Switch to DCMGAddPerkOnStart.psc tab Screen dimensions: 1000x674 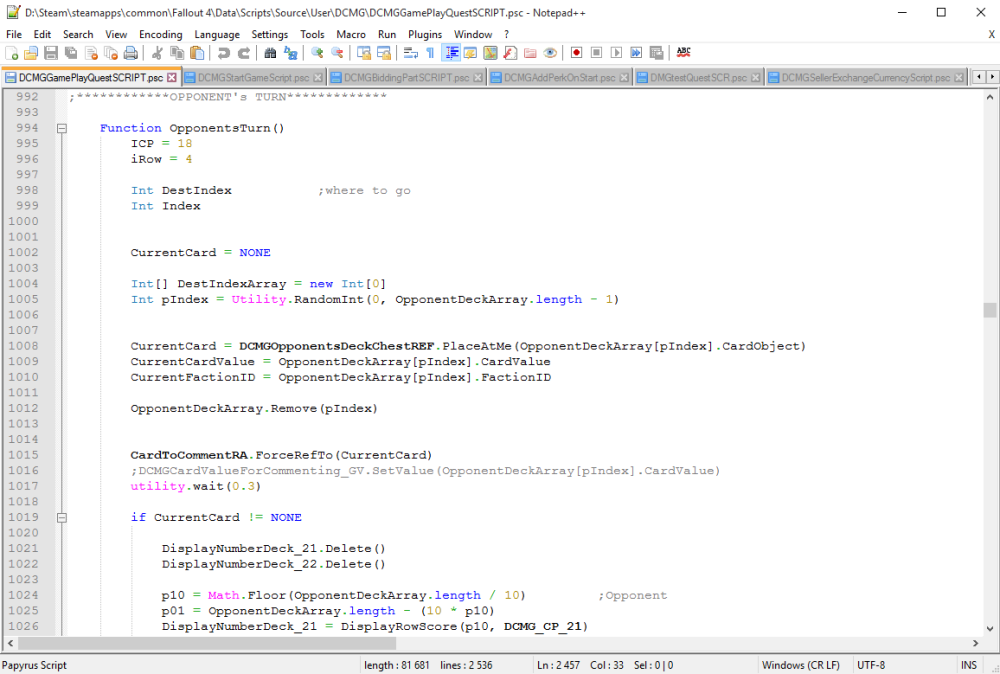coord(559,78)
